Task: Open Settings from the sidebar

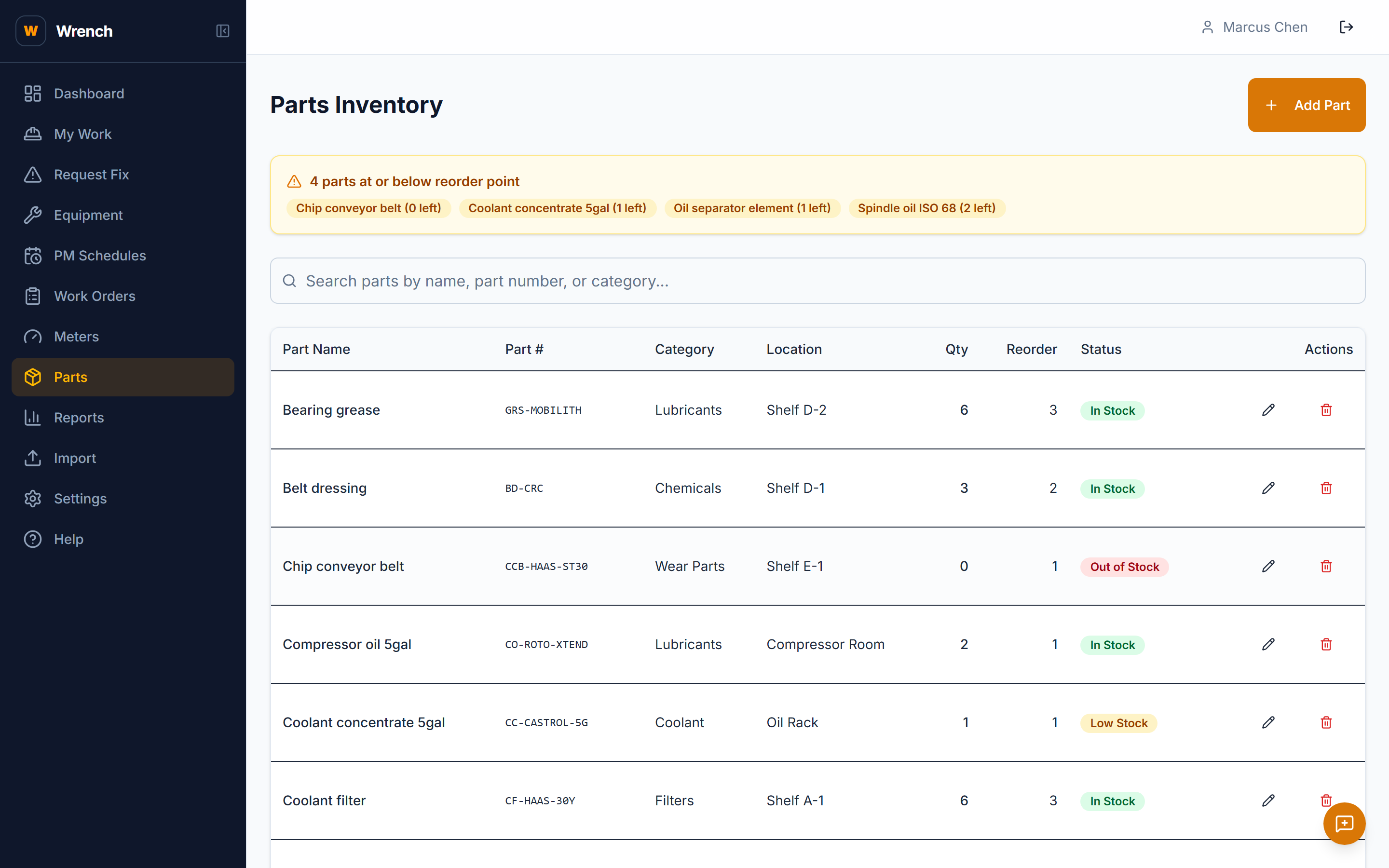Action: tap(81, 498)
